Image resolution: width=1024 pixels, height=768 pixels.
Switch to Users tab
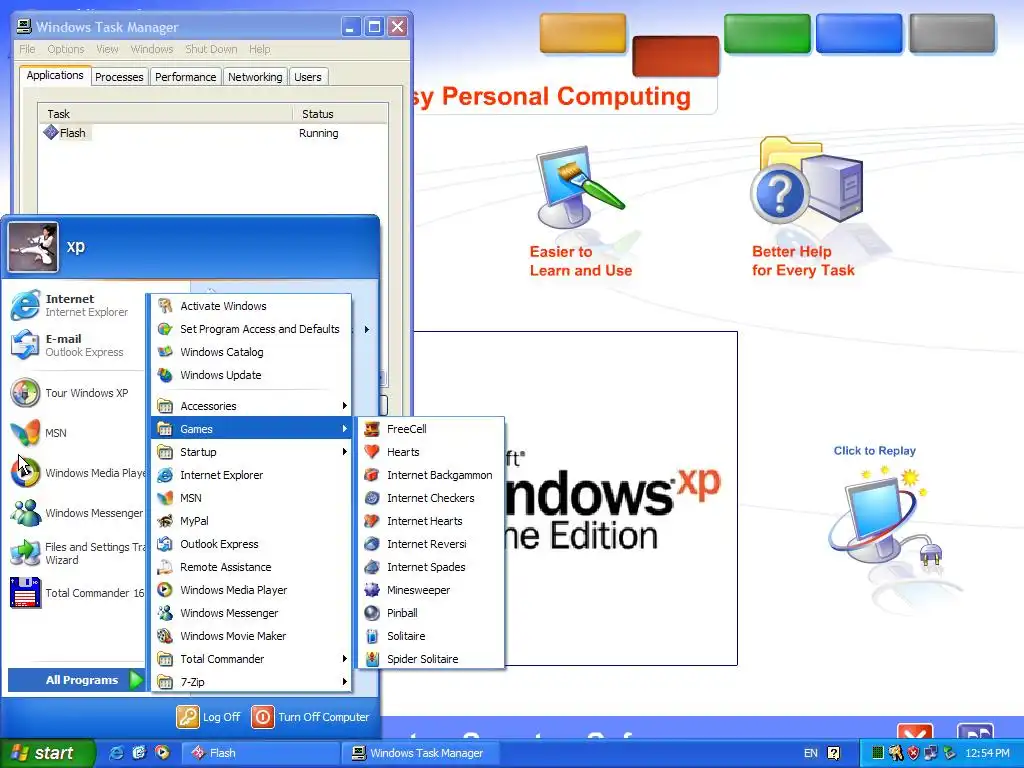[x=308, y=77]
